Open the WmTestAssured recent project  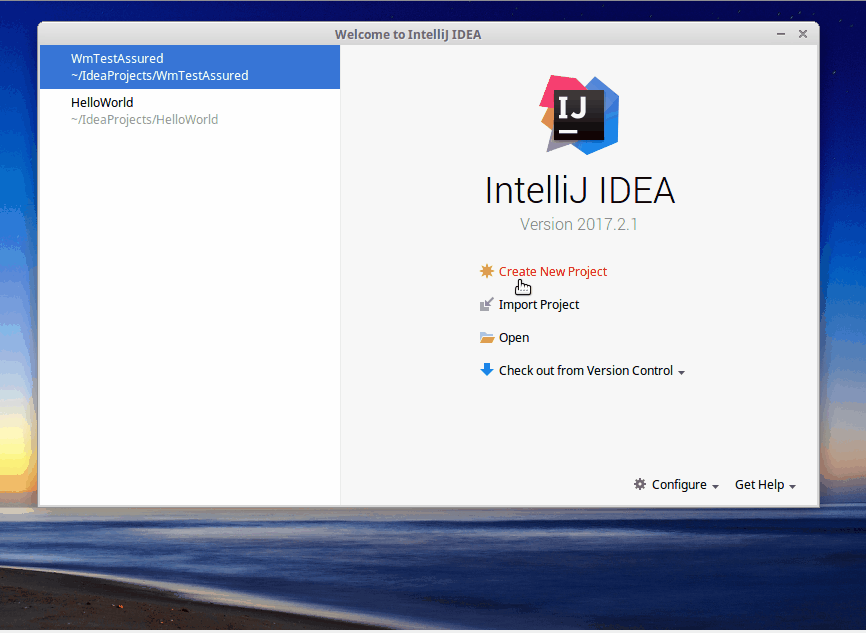tap(189, 67)
